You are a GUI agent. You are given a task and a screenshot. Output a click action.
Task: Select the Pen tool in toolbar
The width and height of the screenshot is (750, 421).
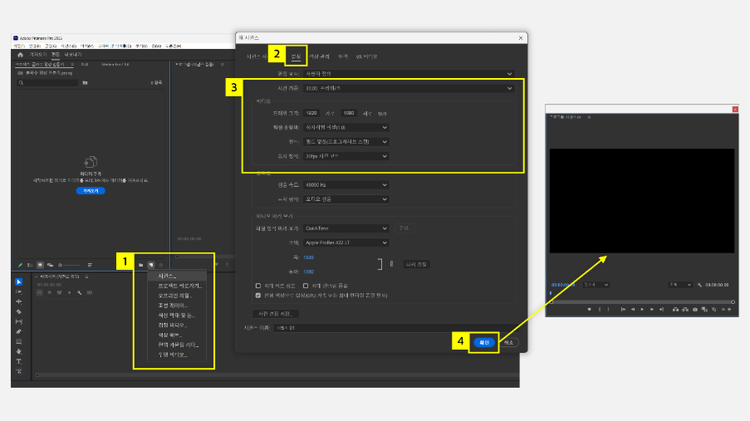pyautogui.click(x=19, y=332)
